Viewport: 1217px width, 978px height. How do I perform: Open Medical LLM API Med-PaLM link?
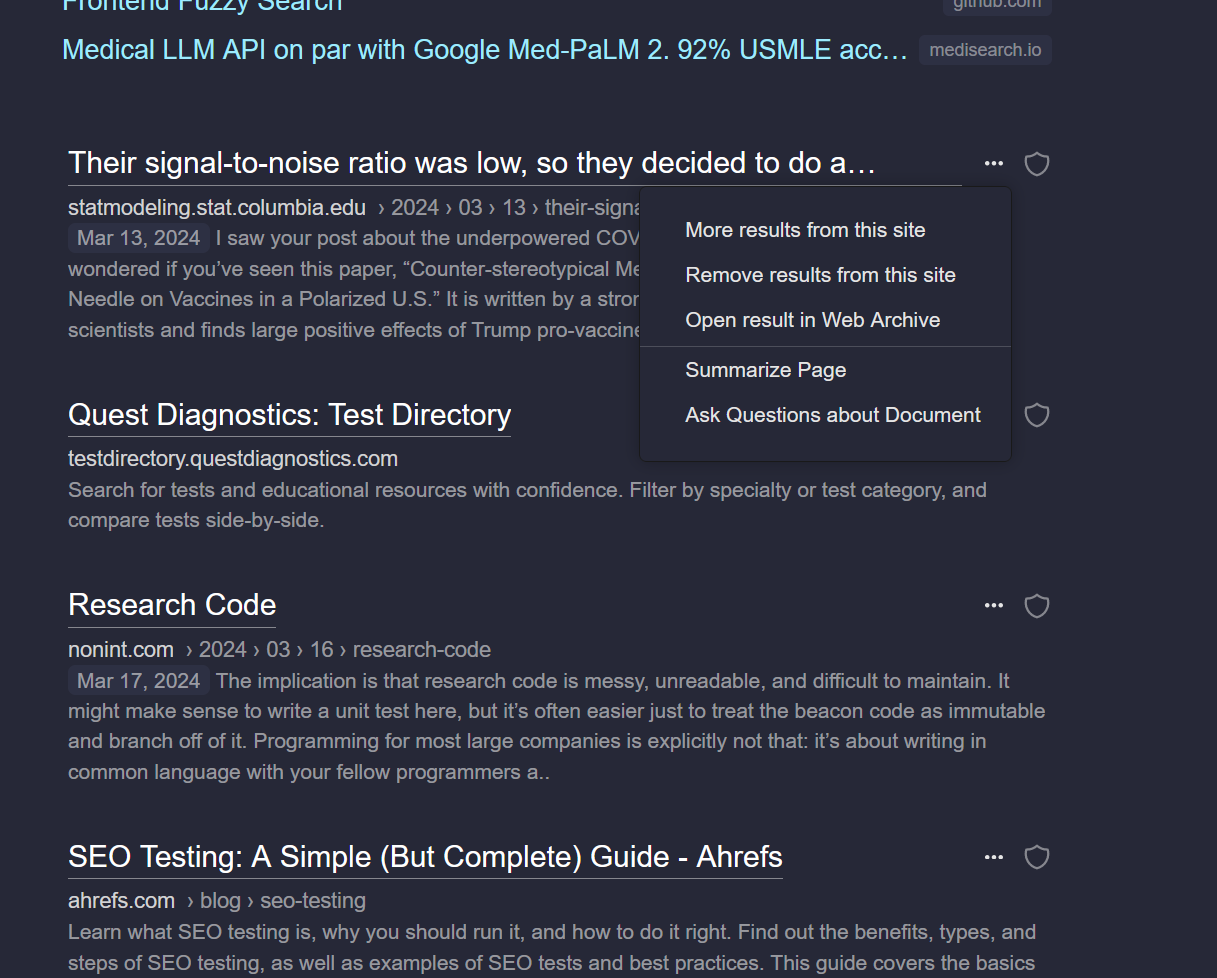tap(485, 50)
